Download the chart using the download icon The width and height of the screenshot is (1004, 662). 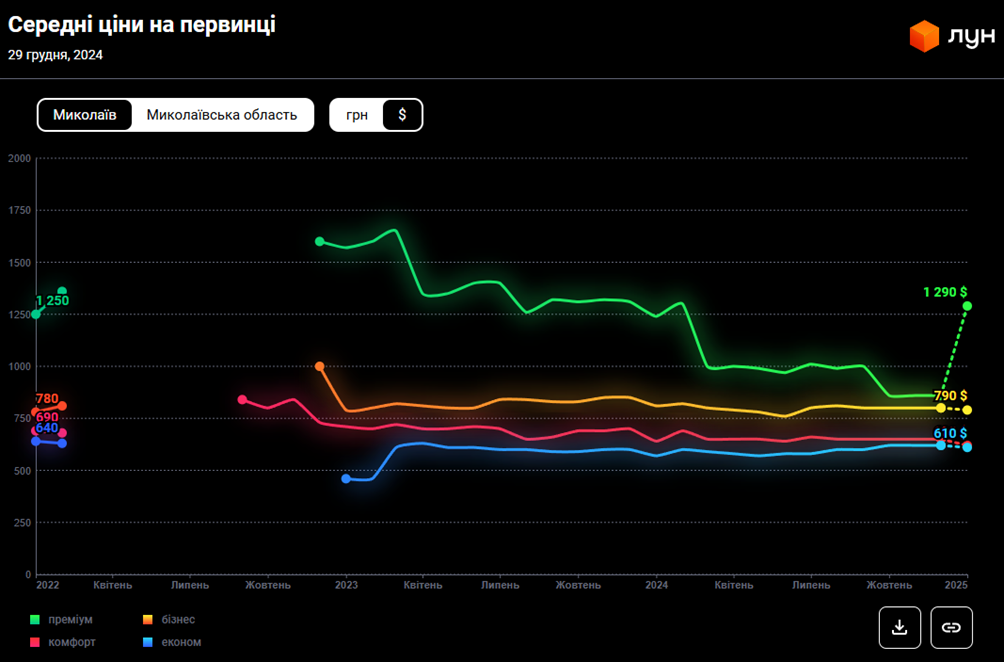coord(899,627)
